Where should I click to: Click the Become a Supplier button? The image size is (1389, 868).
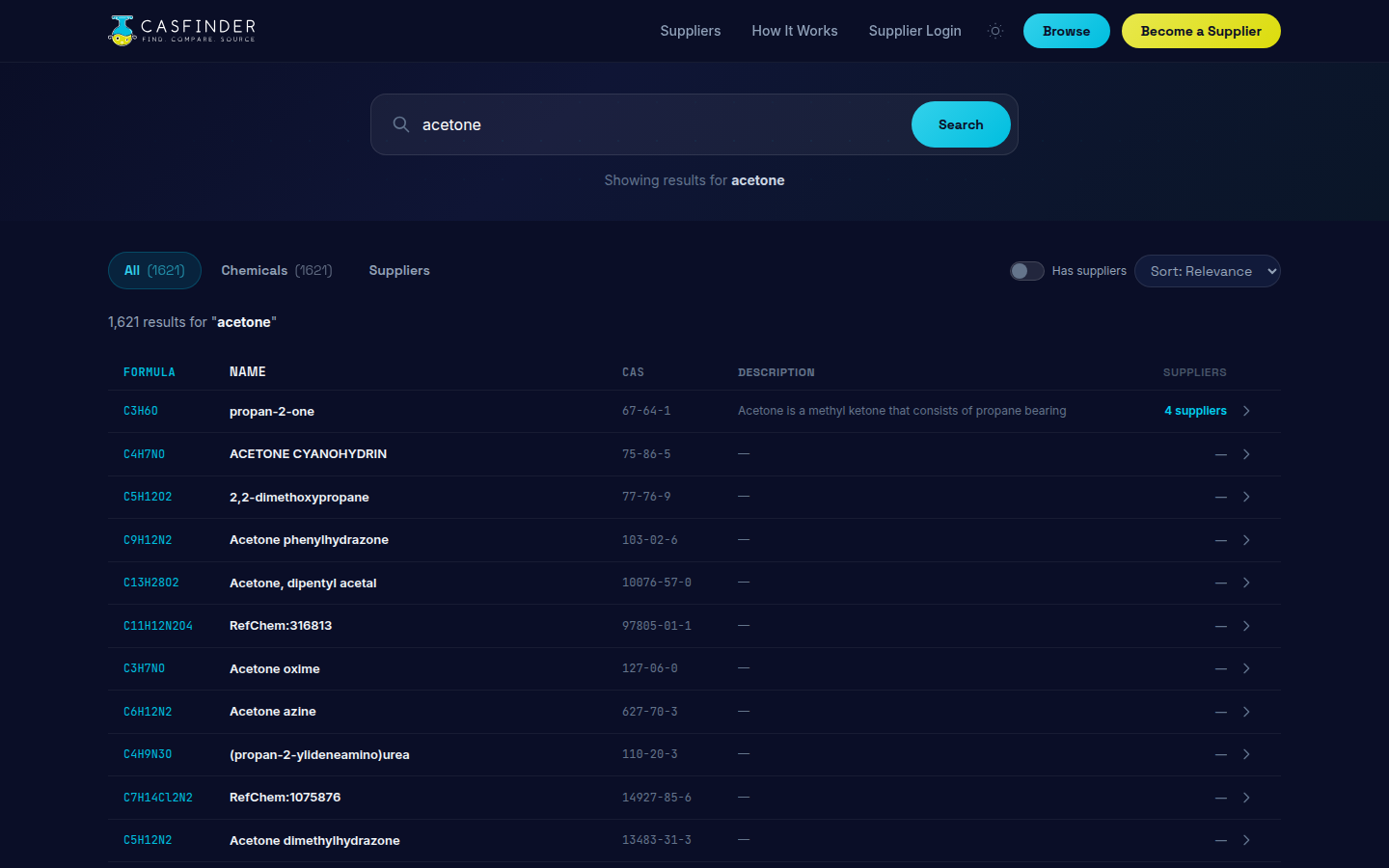coord(1200,31)
